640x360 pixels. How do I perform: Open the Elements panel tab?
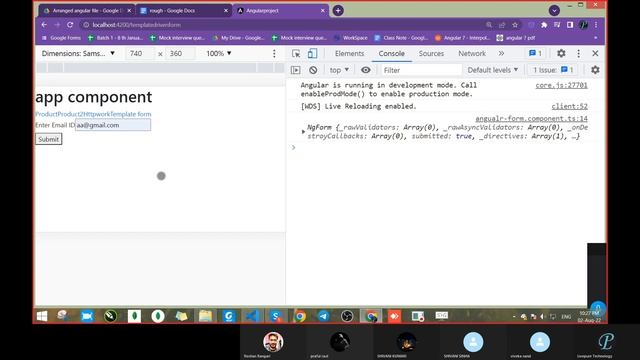(349, 53)
